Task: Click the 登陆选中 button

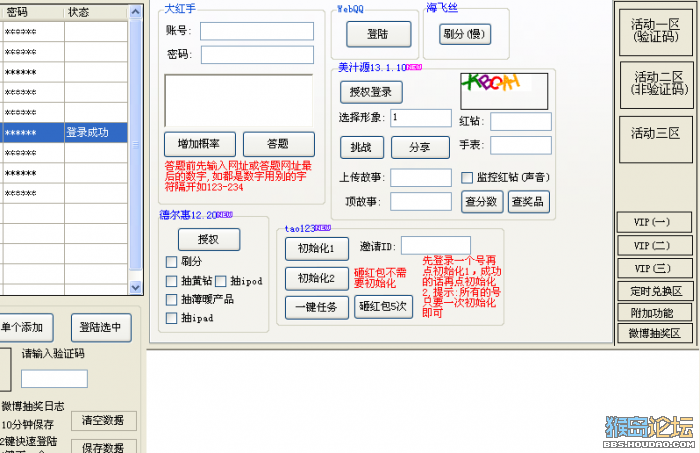Action: [101, 328]
